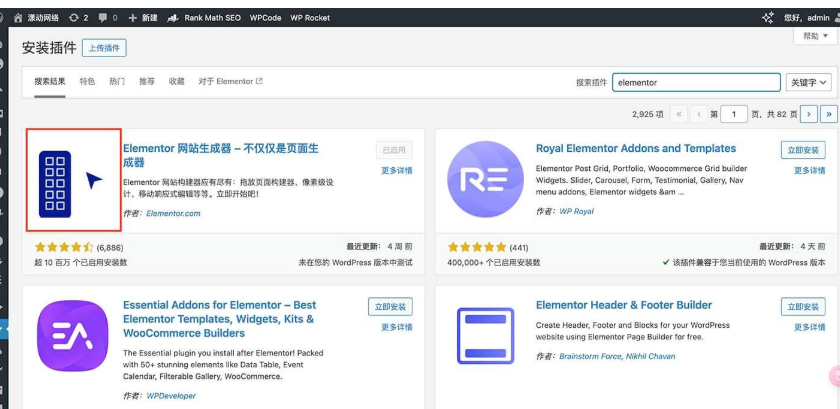
Task: Click the 已启用 button on Elementor
Action: coord(394,150)
